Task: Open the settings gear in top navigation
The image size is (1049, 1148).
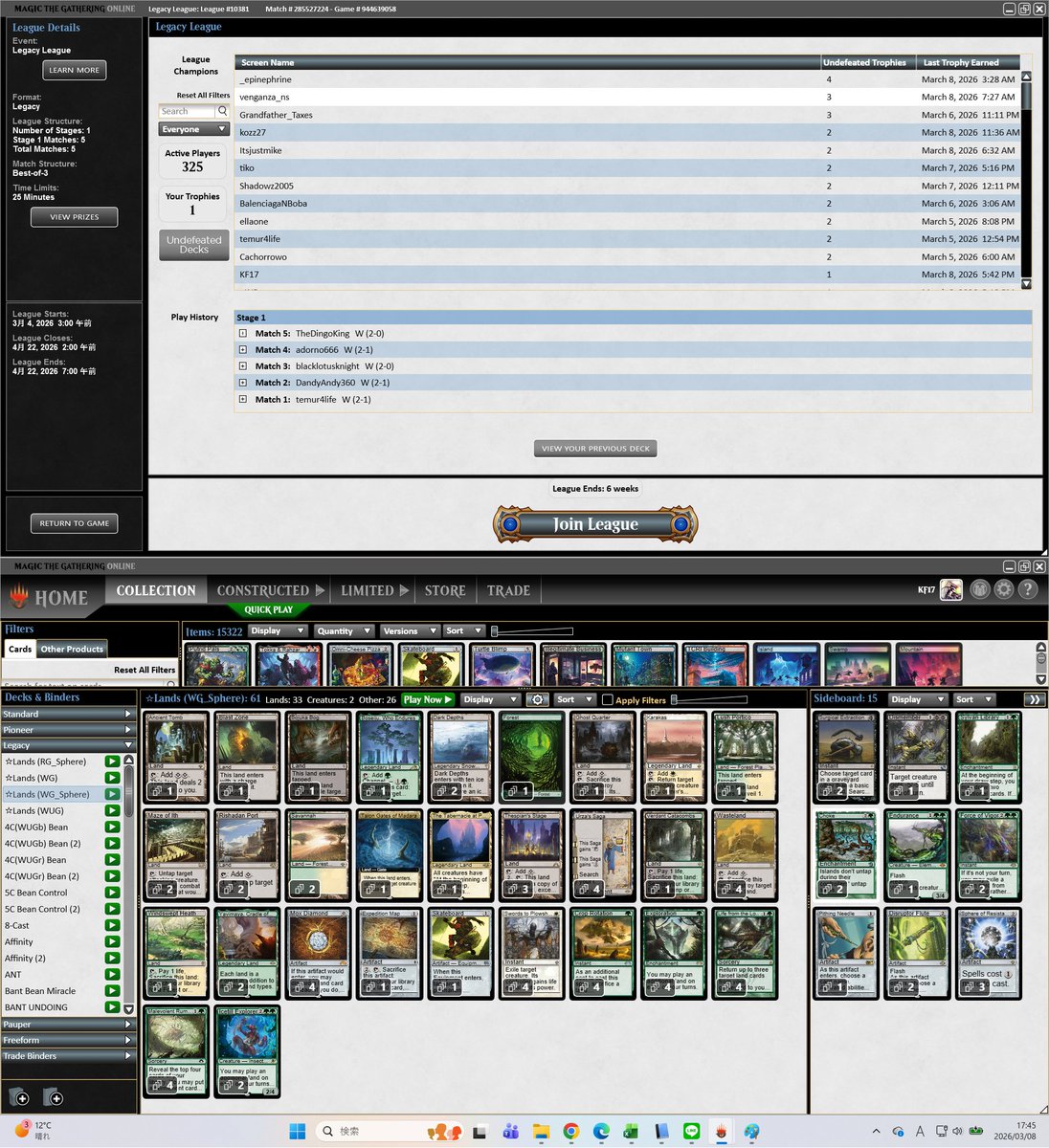Action: point(1003,589)
